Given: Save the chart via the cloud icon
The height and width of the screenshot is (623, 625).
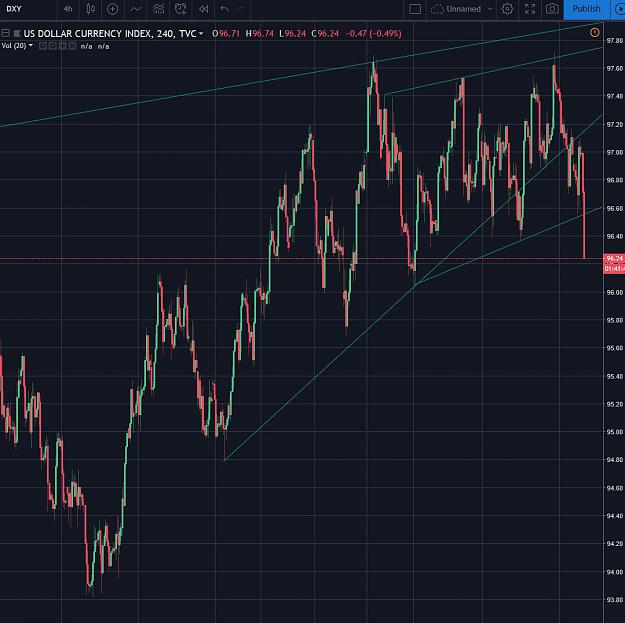Looking at the screenshot, I should click(x=437, y=9).
